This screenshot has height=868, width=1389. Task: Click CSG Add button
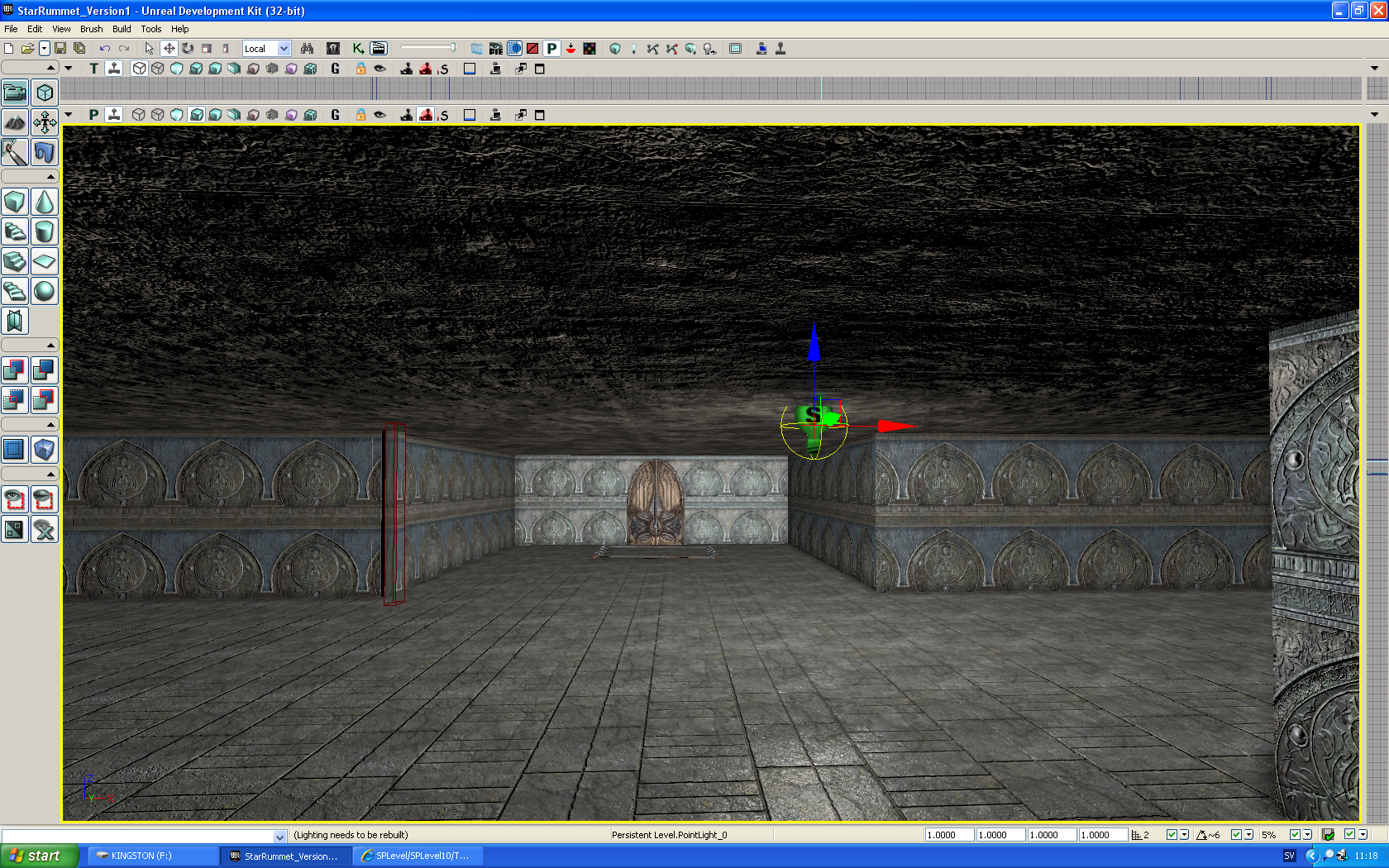(x=15, y=370)
